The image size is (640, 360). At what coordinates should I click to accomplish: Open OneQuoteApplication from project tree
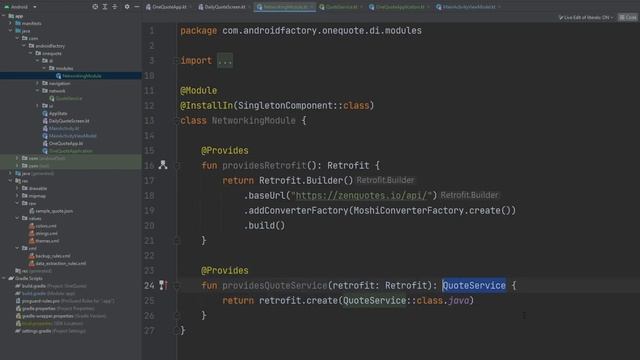pos(71,151)
